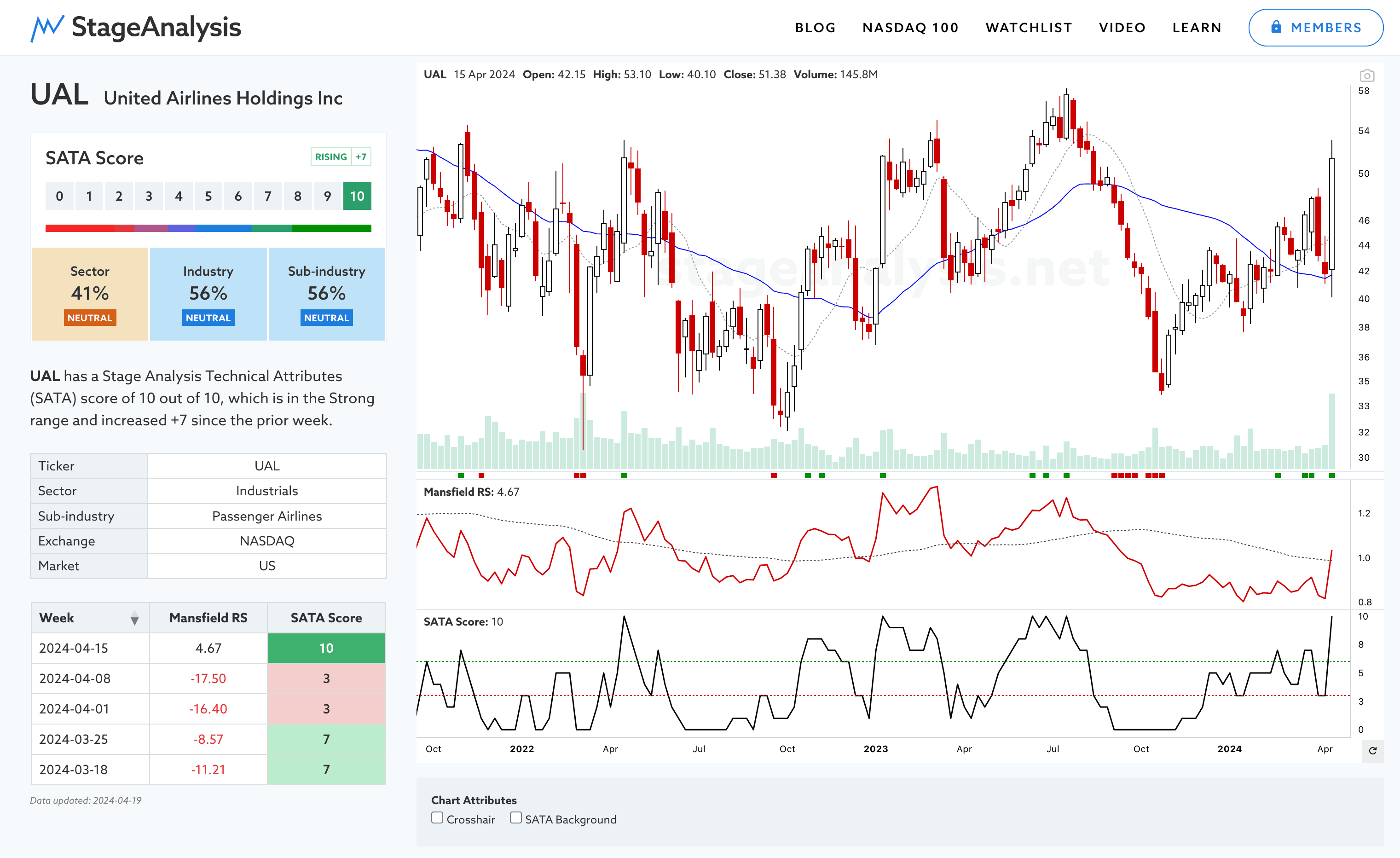Click the Close: 51.38 readout
Image resolution: width=1400 pixels, height=858 pixels.
755,75
